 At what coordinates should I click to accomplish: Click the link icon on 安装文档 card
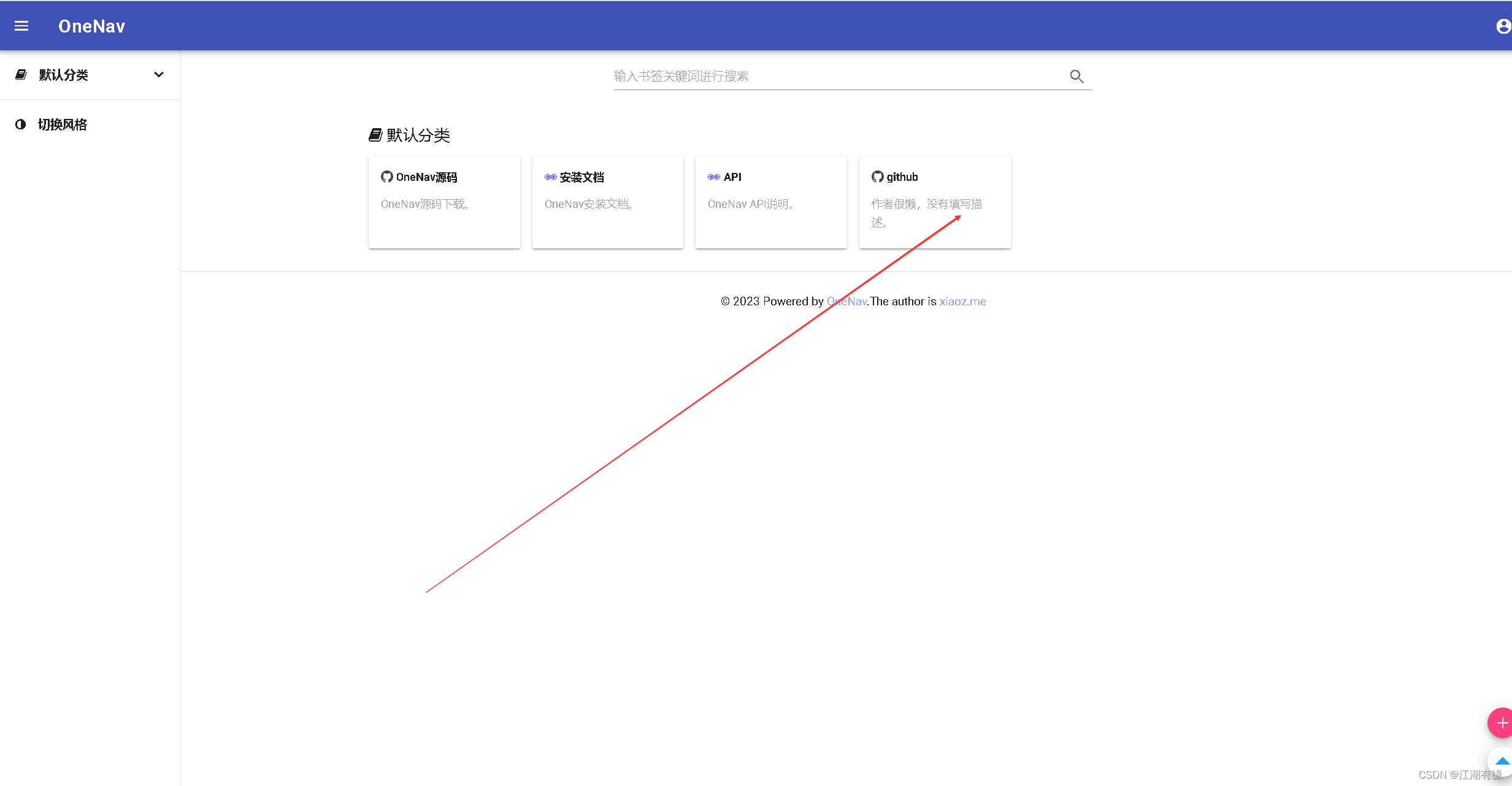(550, 177)
